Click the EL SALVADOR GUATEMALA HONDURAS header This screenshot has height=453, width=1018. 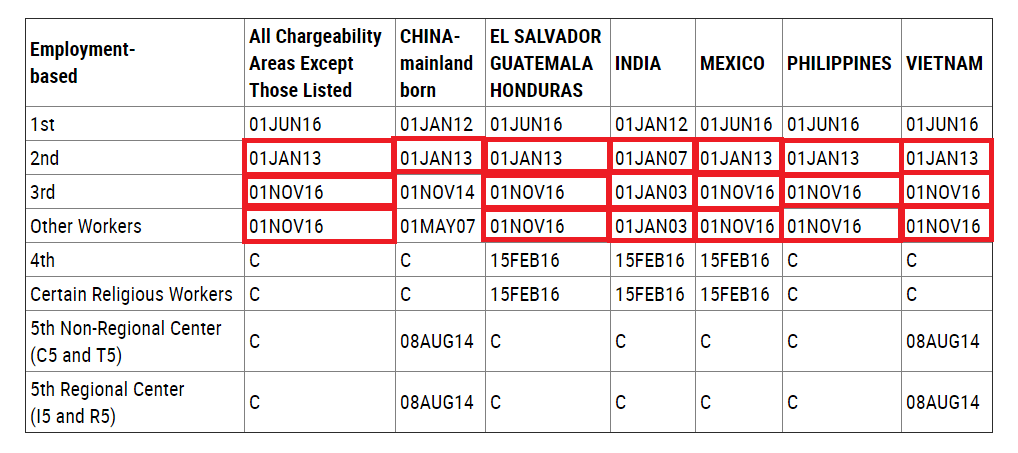546,63
